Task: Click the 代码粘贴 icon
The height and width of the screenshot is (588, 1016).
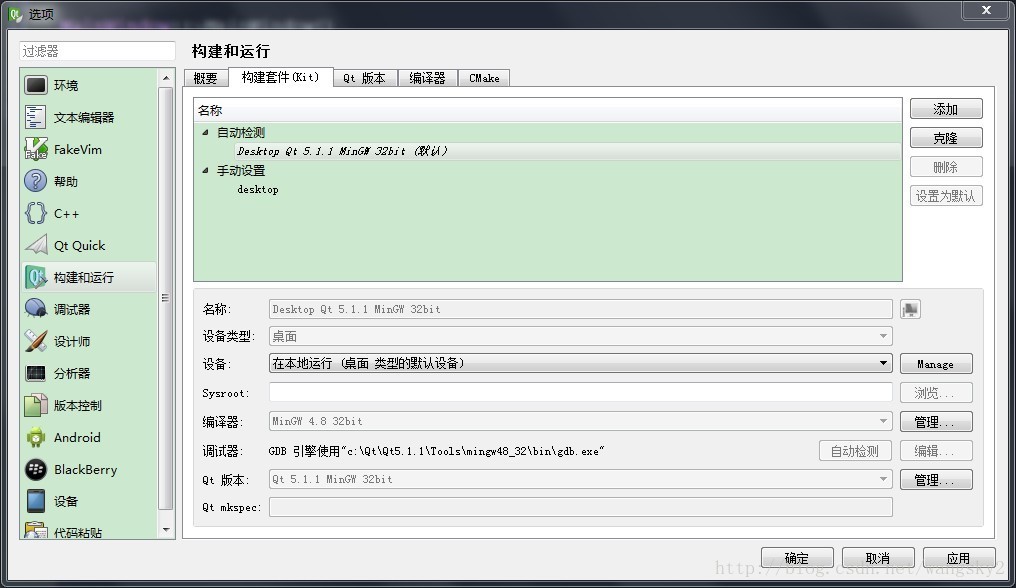Action: pyautogui.click(x=36, y=530)
